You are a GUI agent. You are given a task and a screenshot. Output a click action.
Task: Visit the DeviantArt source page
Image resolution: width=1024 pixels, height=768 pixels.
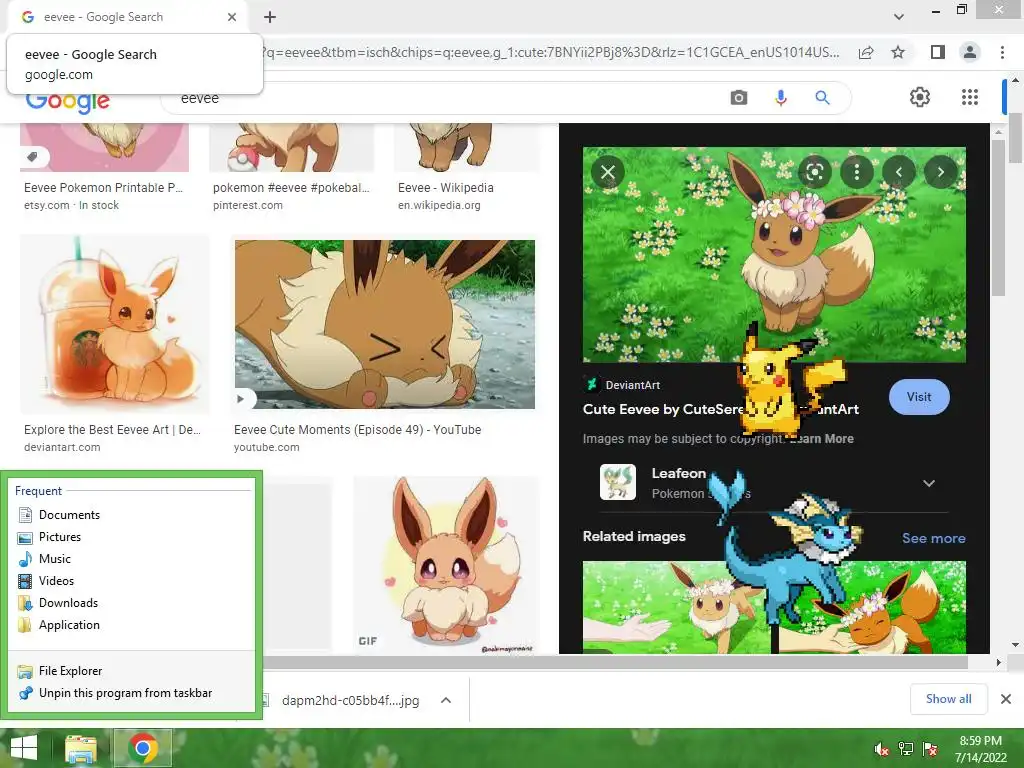(919, 396)
